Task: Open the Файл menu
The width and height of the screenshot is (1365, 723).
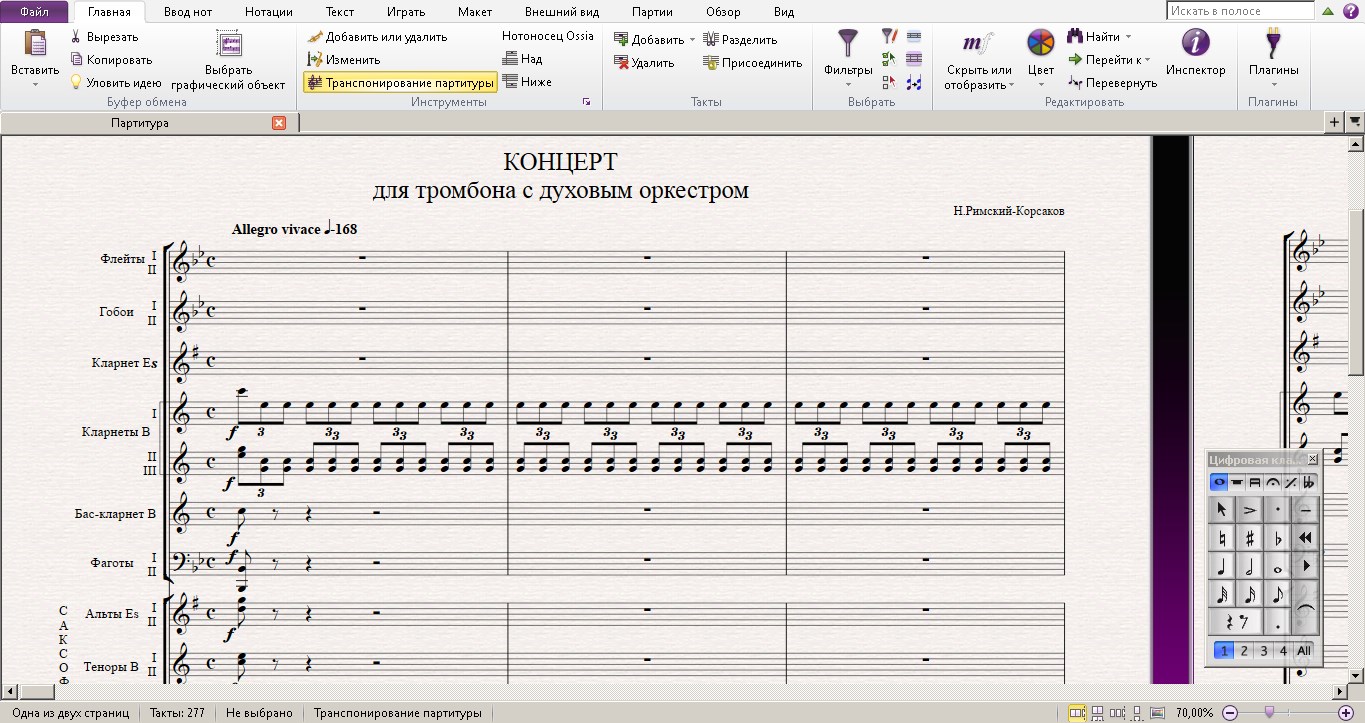Action: pyautogui.click(x=35, y=12)
